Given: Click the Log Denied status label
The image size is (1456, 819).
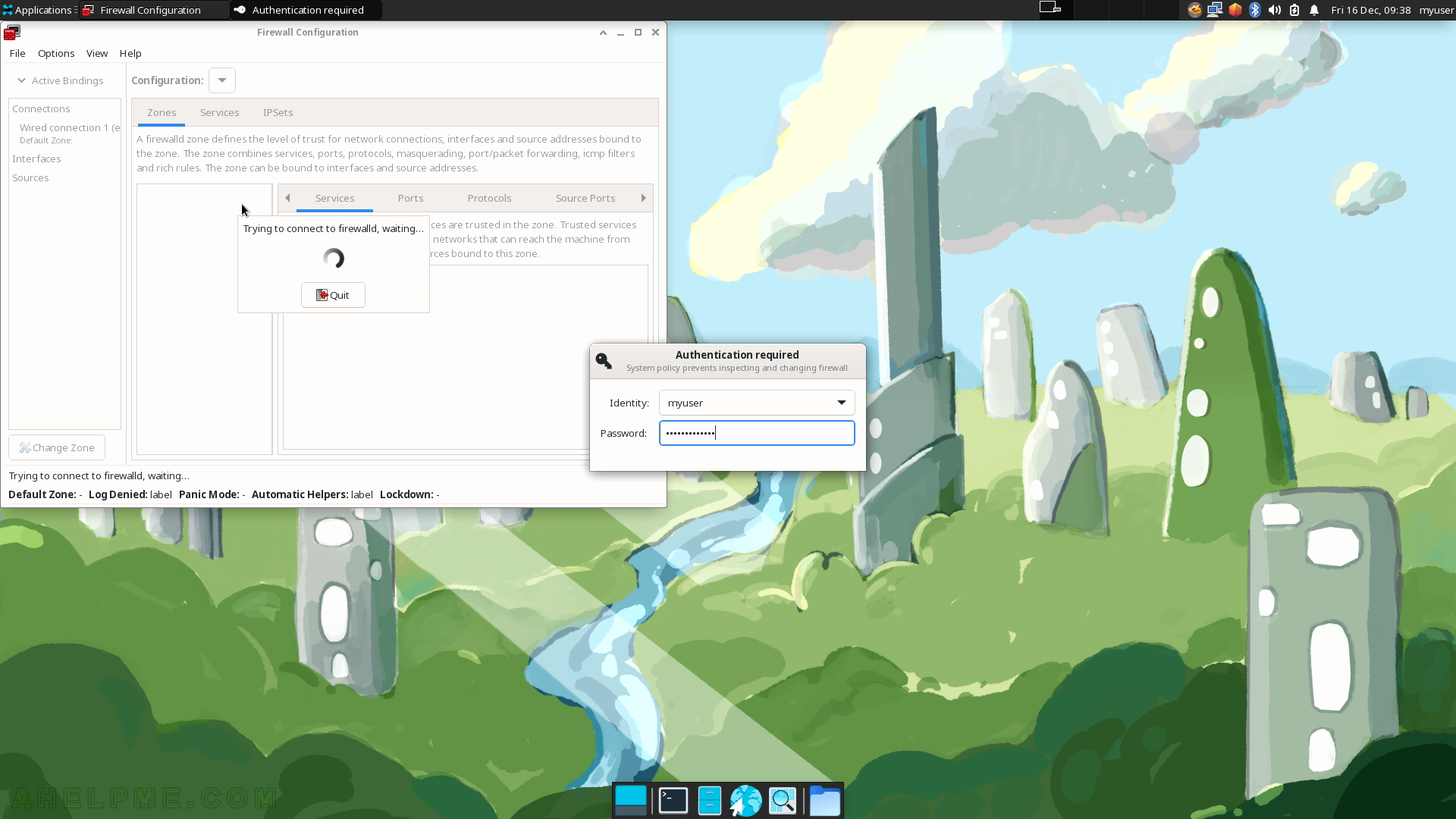Looking at the screenshot, I should 130,494.
